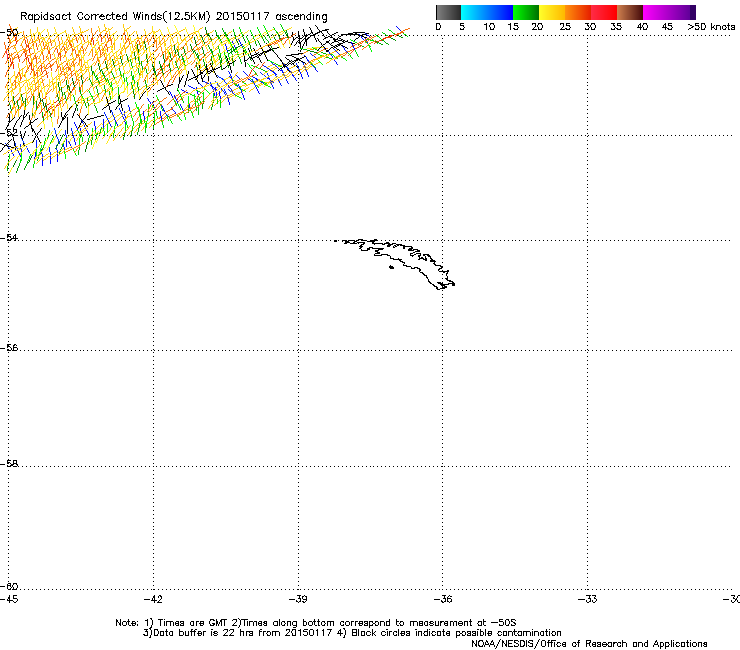Click the -58 latitude axis label
This screenshot has width=740, height=650.
[9, 464]
